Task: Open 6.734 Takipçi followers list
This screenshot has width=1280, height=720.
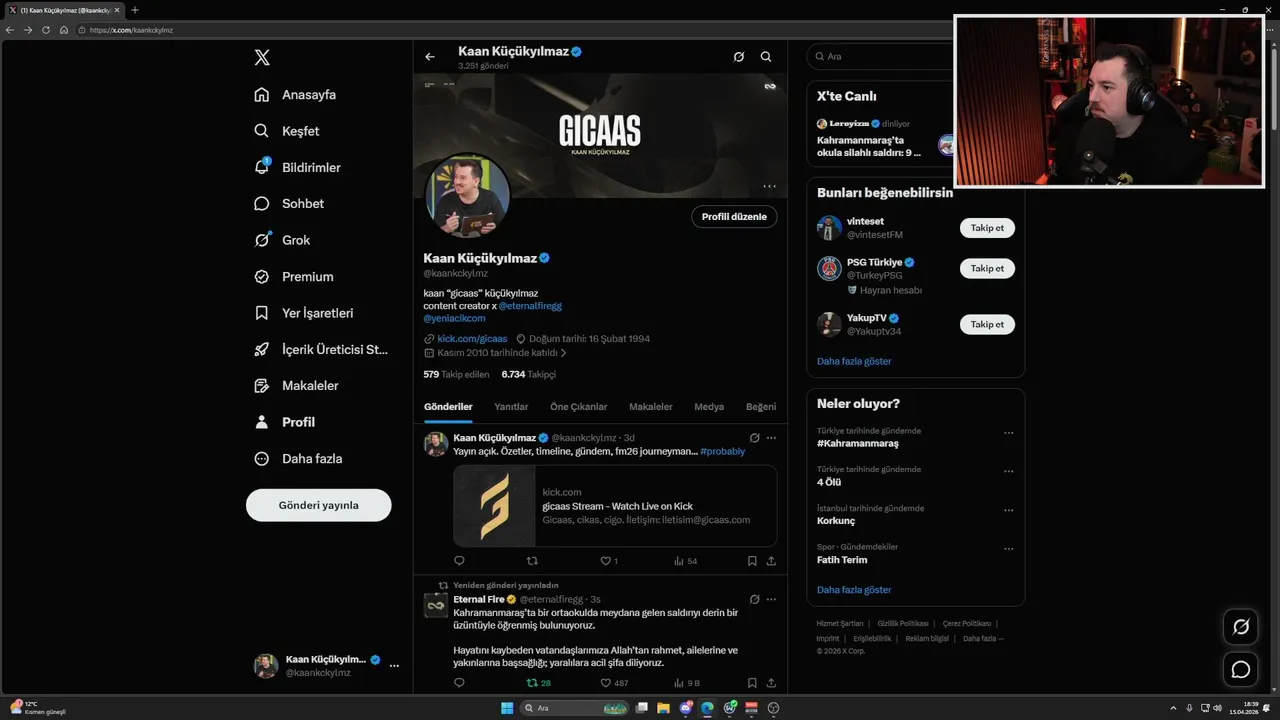Action: [x=529, y=374]
